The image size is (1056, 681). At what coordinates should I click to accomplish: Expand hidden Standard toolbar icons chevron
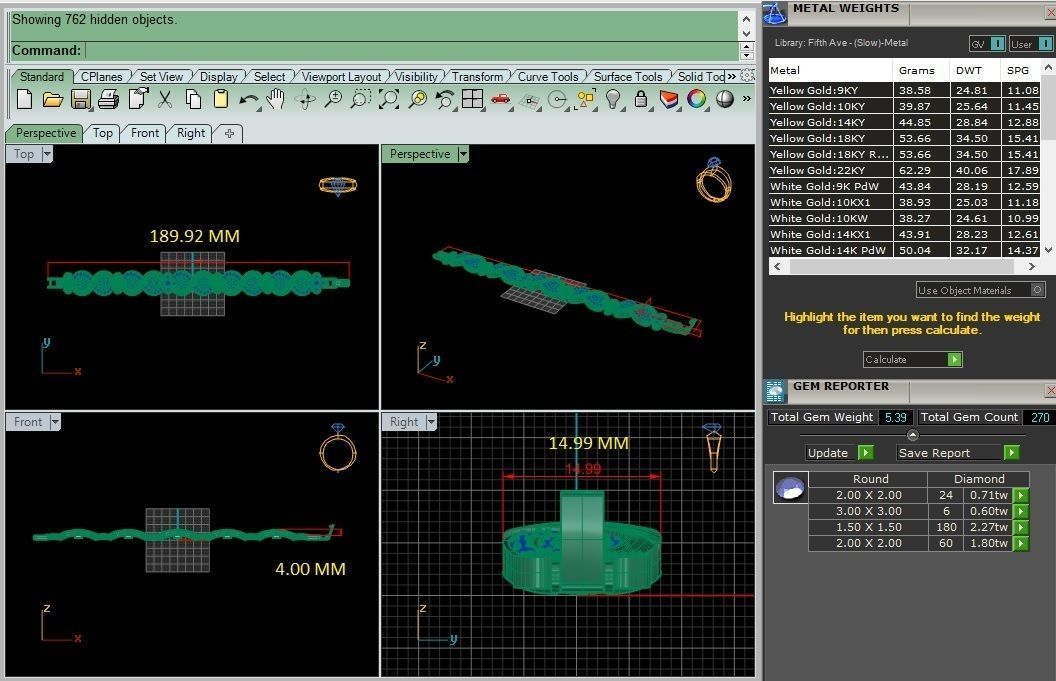pos(746,99)
